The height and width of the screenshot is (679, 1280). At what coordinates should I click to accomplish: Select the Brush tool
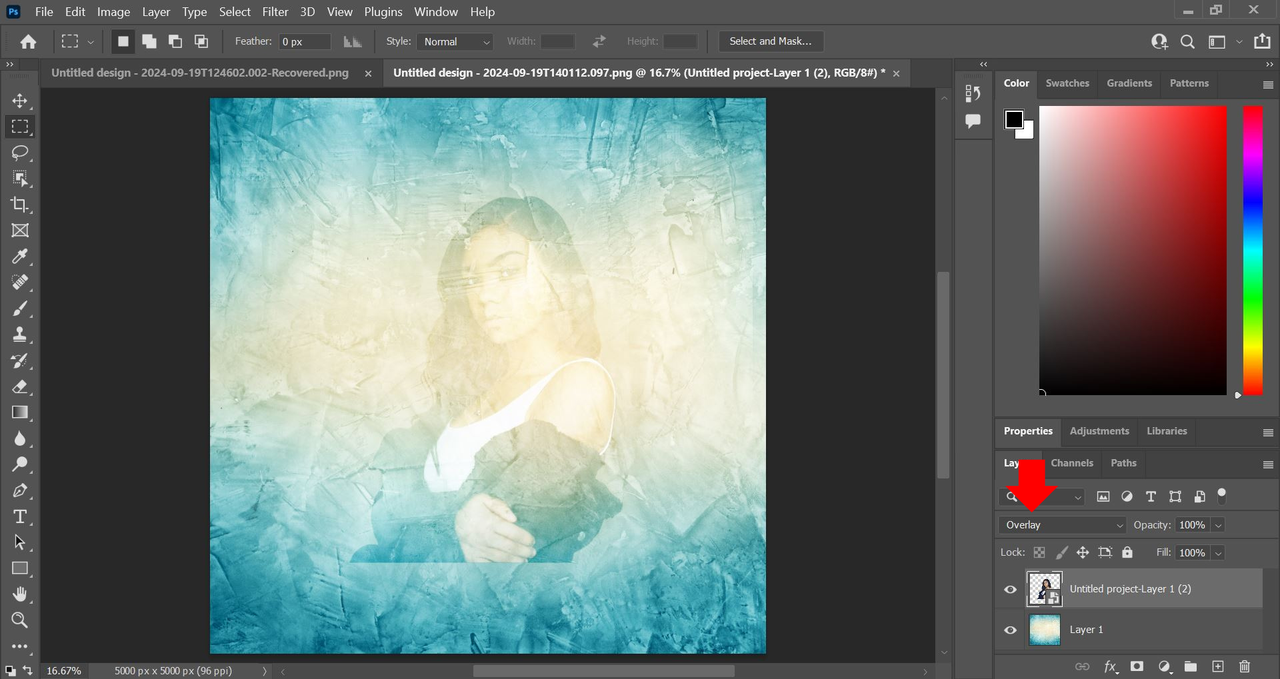(x=19, y=309)
